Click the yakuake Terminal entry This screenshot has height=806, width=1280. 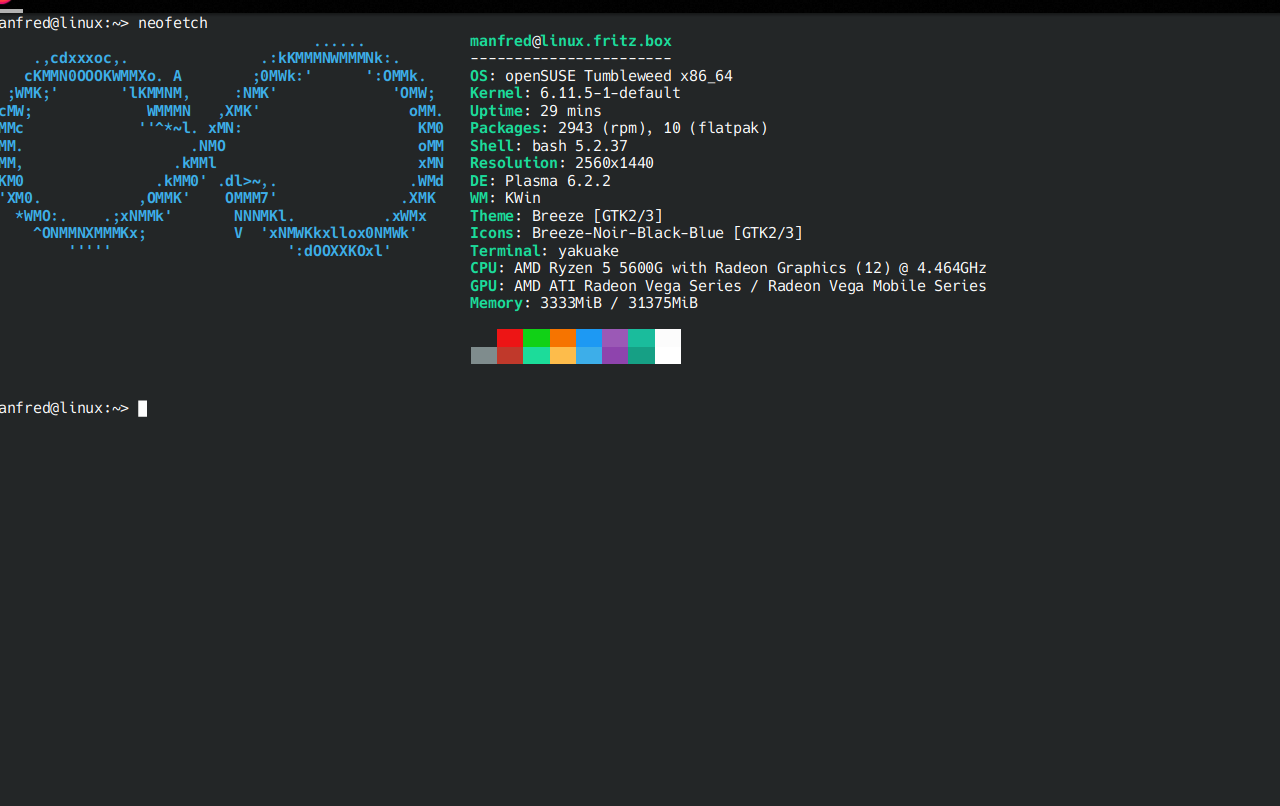tap(588, 251)
